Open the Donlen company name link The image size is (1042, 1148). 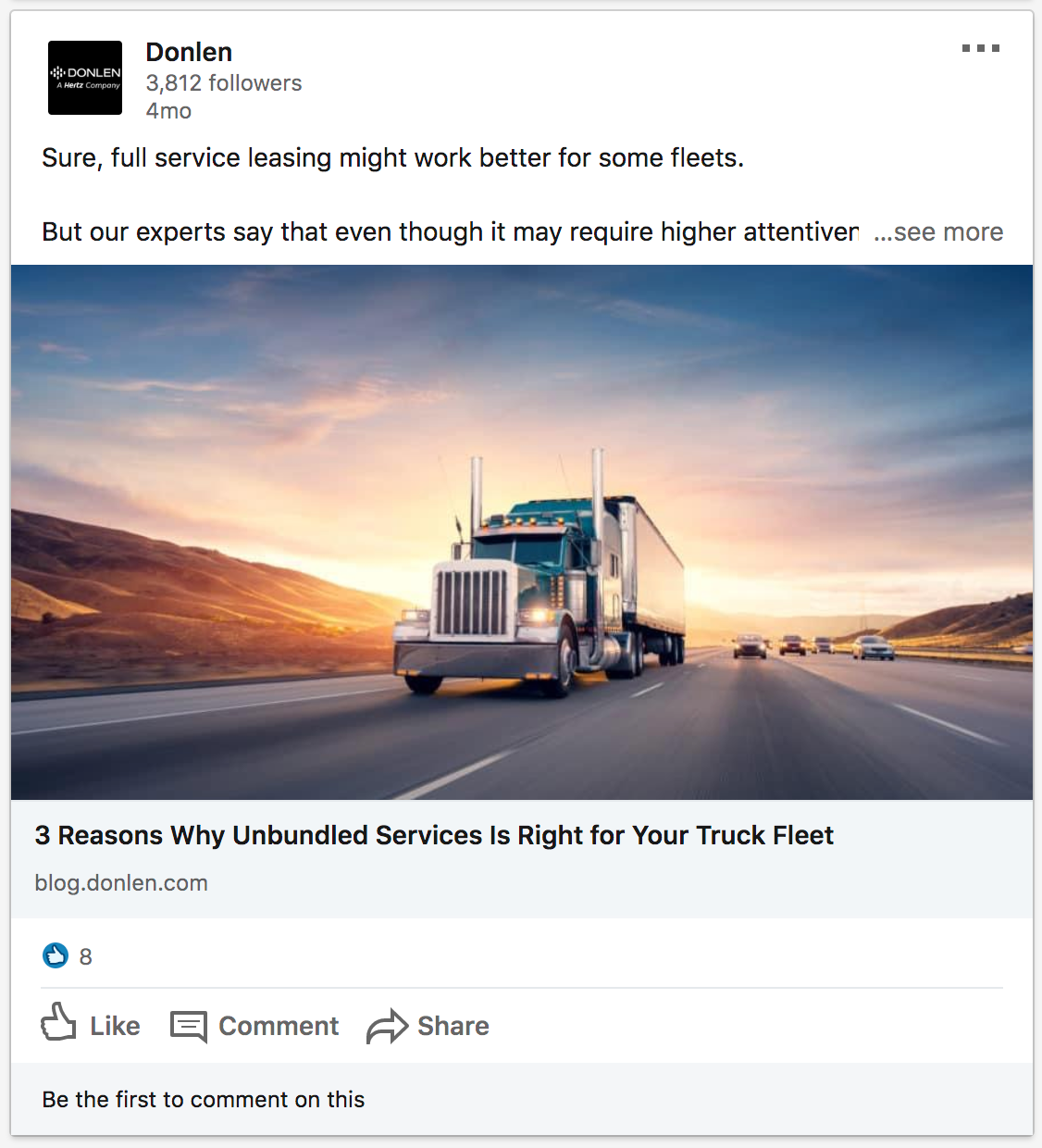(189, 52)
